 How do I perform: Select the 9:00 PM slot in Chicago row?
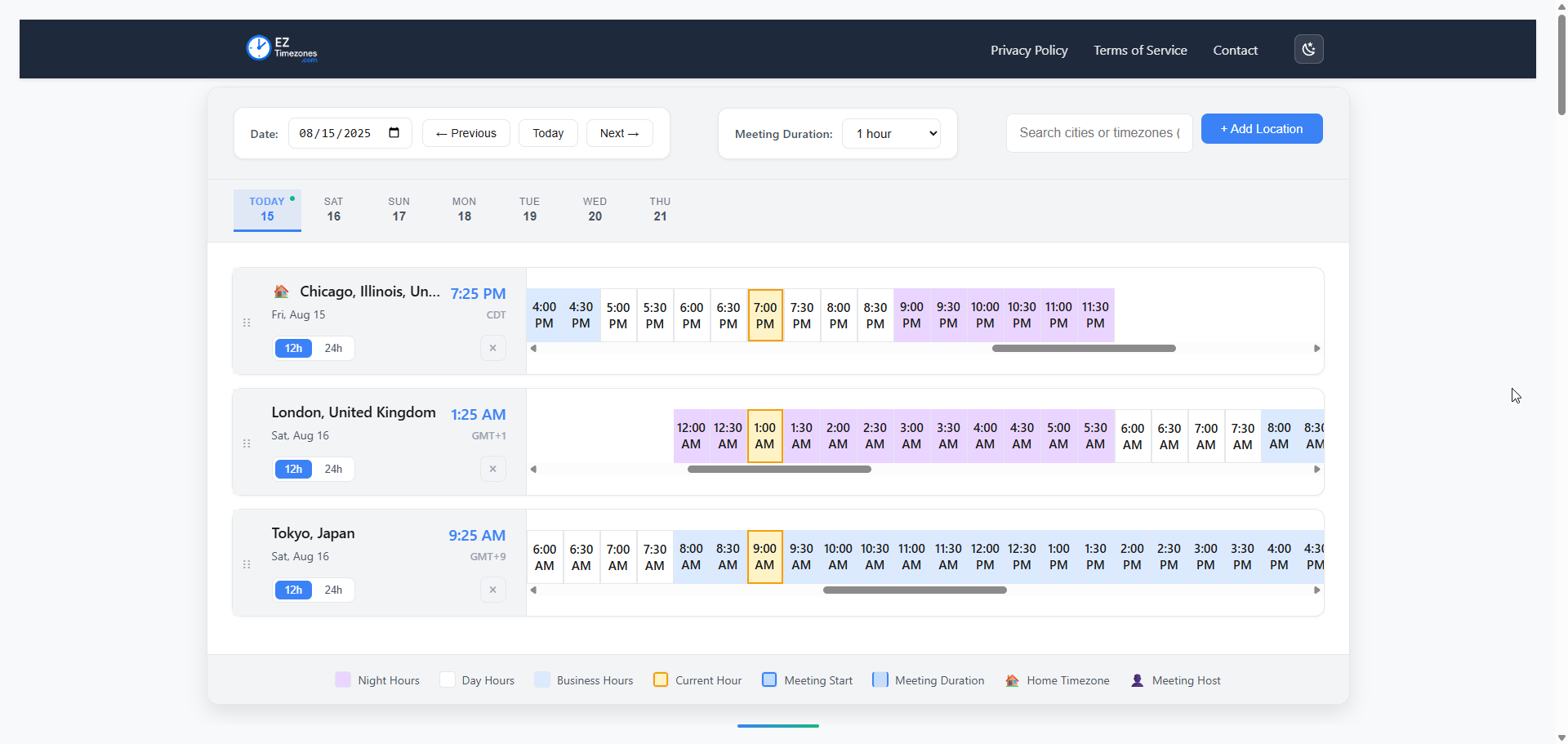(x=912, y=315)
